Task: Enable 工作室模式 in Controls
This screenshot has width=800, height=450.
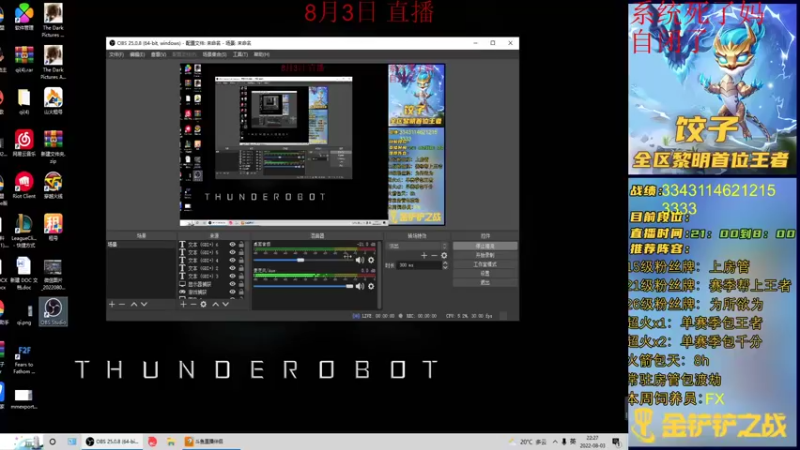Action: coord(485,264)
